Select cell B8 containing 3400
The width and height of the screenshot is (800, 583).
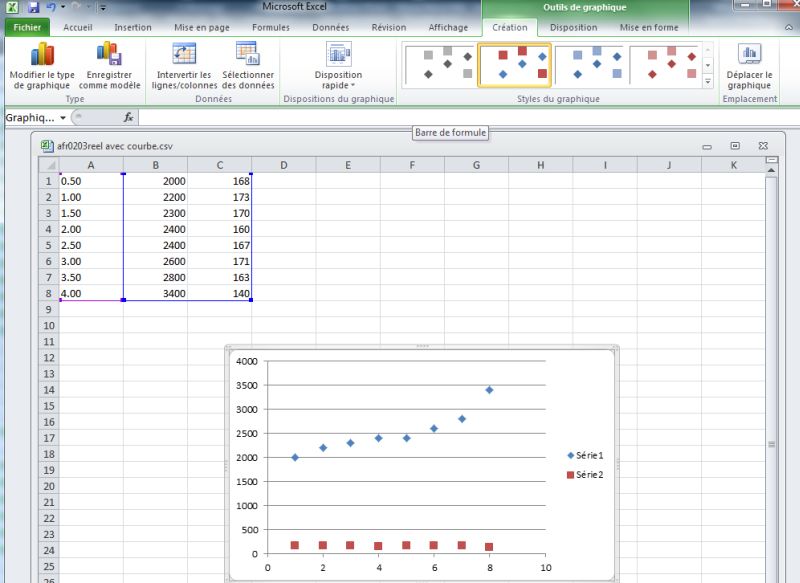(x=155, y=293)
